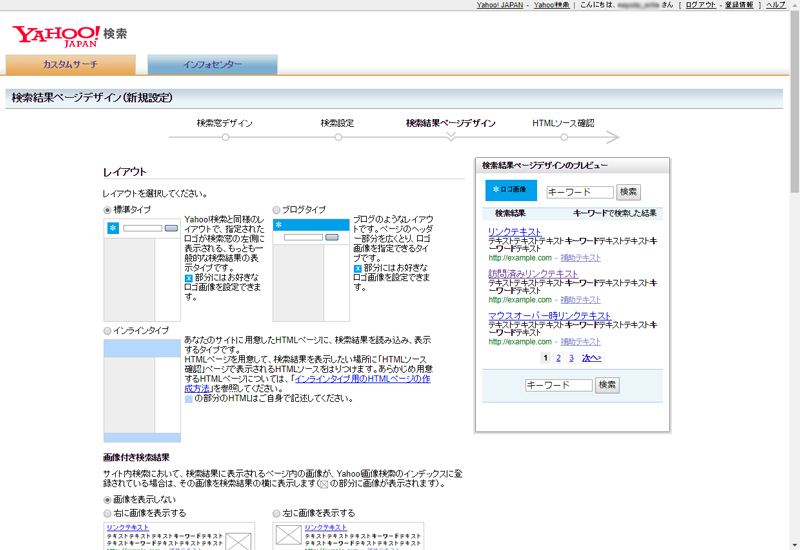Click the vertical scrollbar thumb

pos(795,101)
